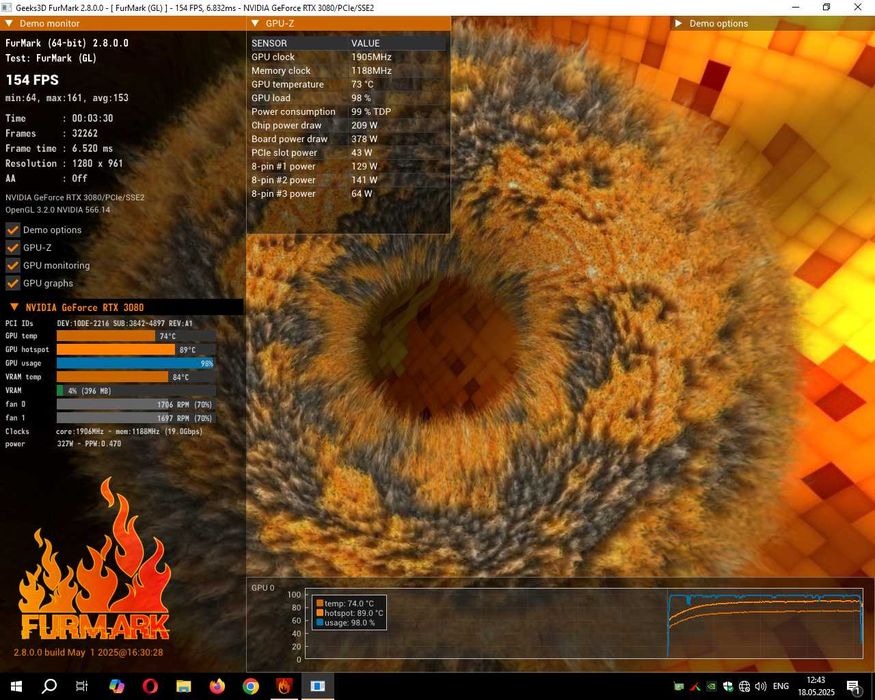Select the Chip power draw 209 W row
The width and height of the screenshot is (875, 700).
[x=349, y=126]
